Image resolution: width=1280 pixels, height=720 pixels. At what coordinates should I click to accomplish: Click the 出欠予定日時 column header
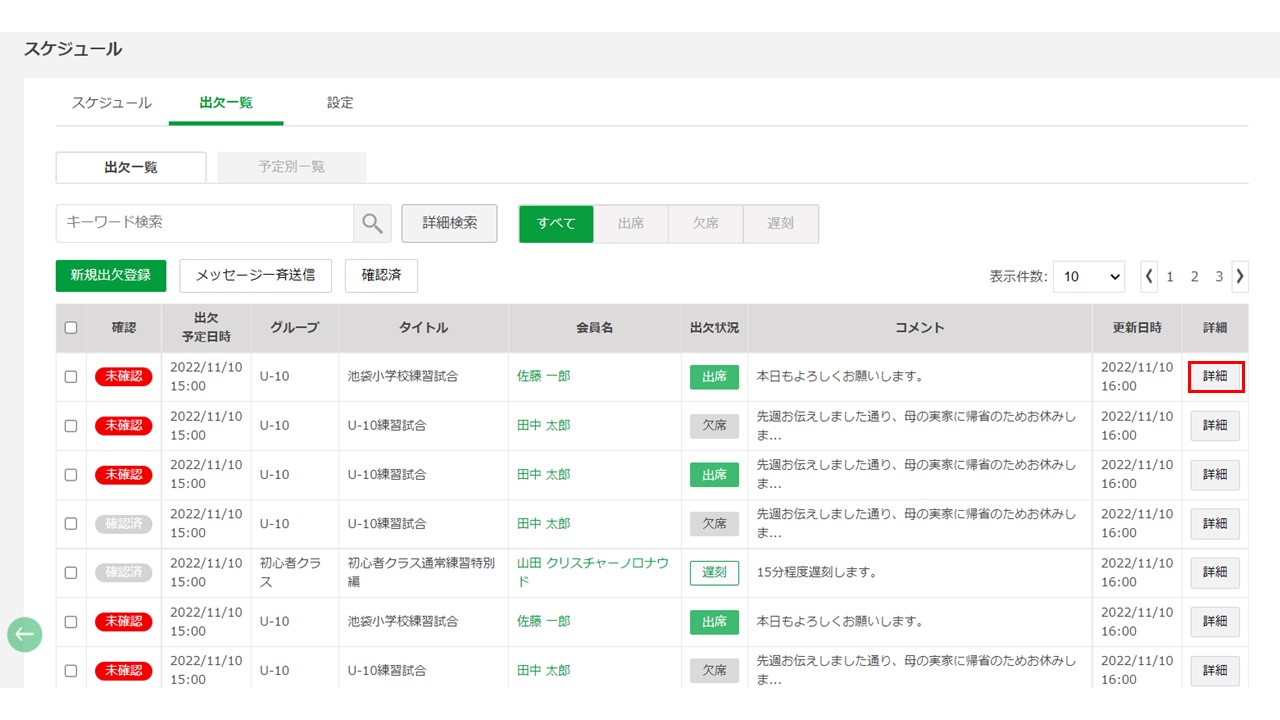[x=206, y=328]
